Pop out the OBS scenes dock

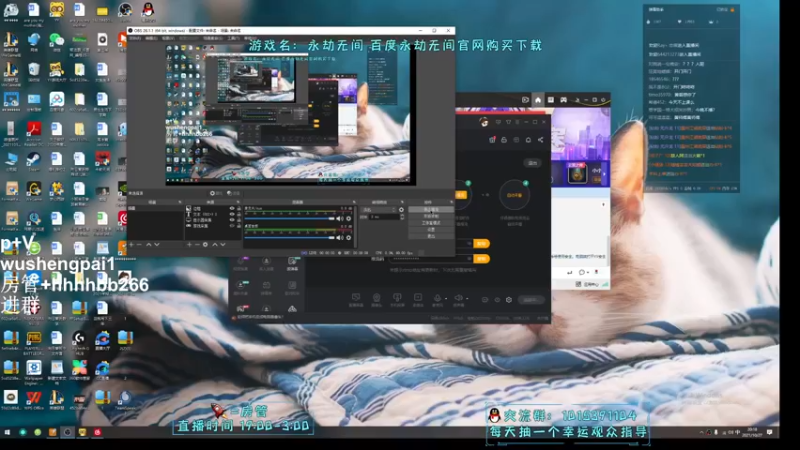(180, 202)
